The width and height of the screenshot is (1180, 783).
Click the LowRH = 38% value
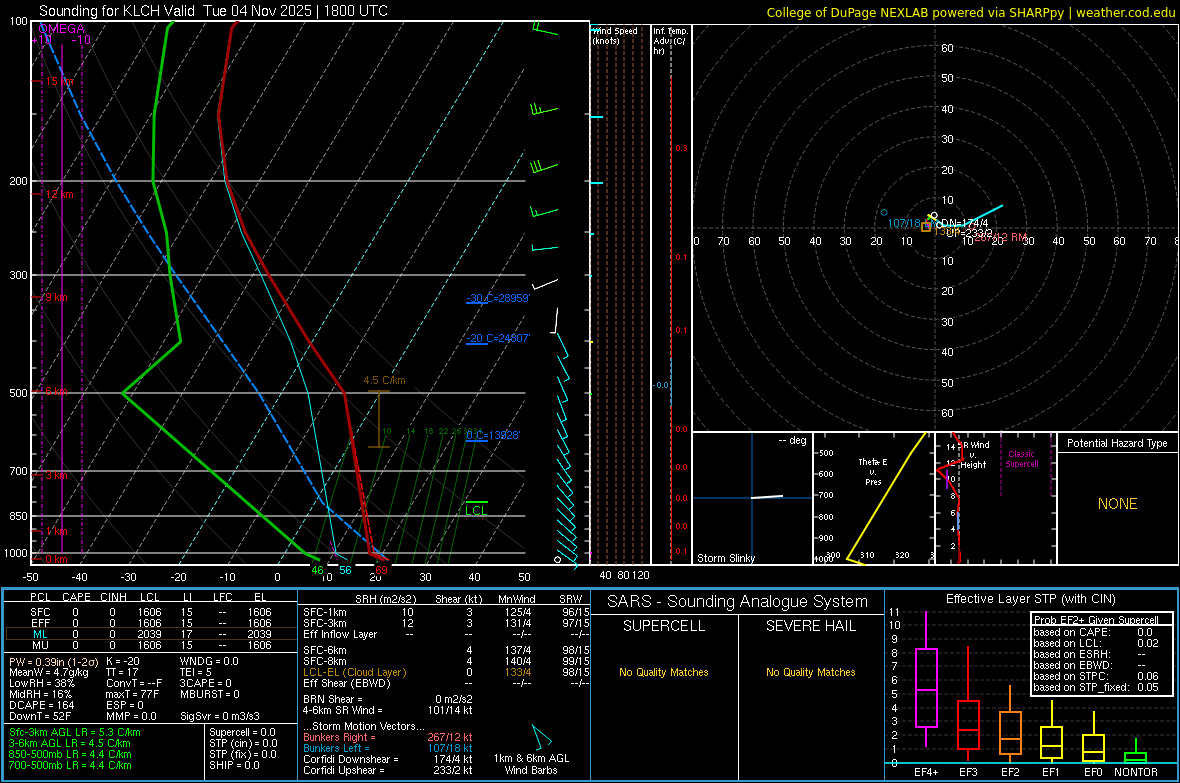tap(42, 683)
